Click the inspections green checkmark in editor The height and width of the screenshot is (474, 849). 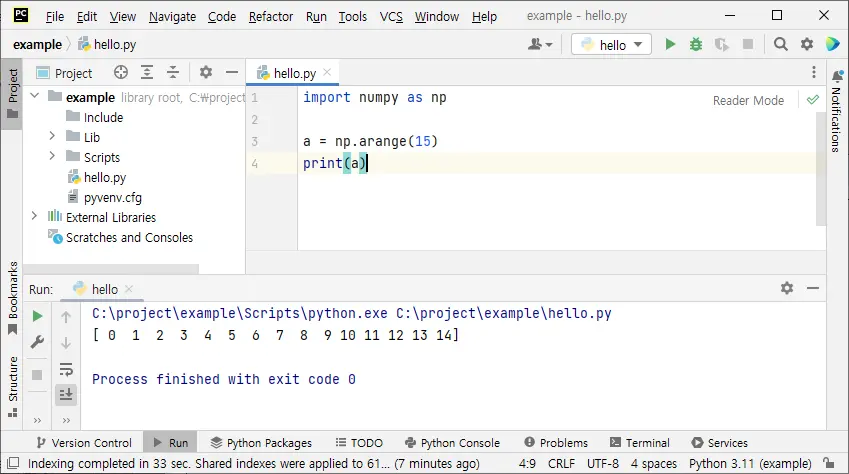pos(812,100)
